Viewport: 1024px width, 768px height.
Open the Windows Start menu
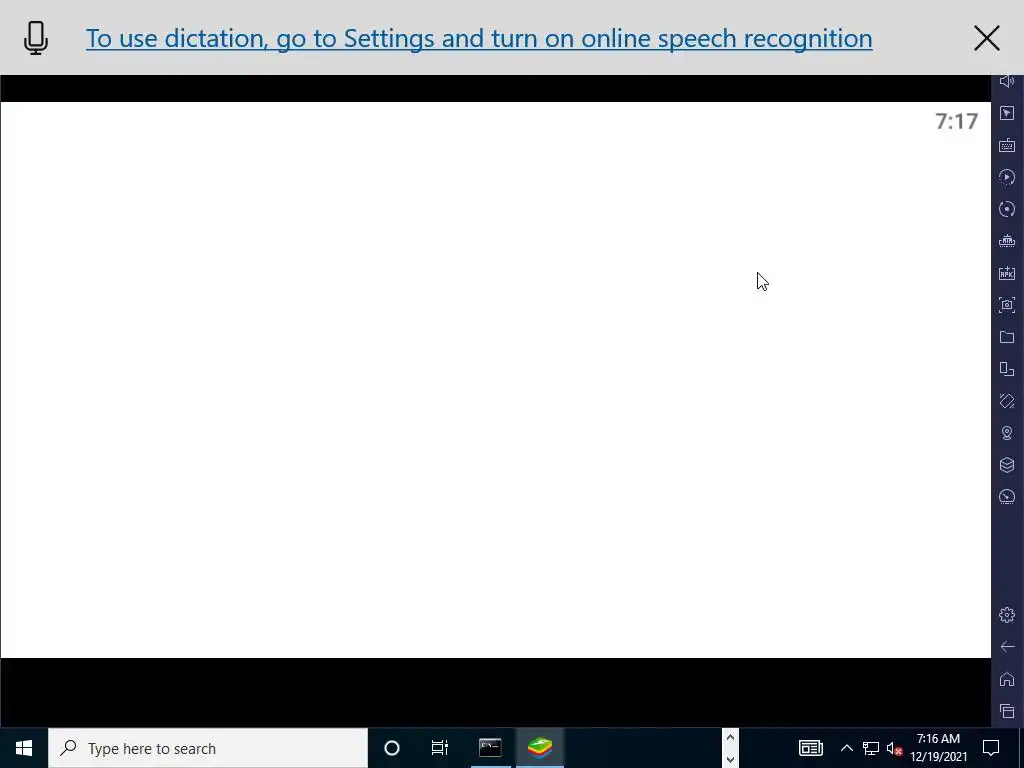[24, 748]
